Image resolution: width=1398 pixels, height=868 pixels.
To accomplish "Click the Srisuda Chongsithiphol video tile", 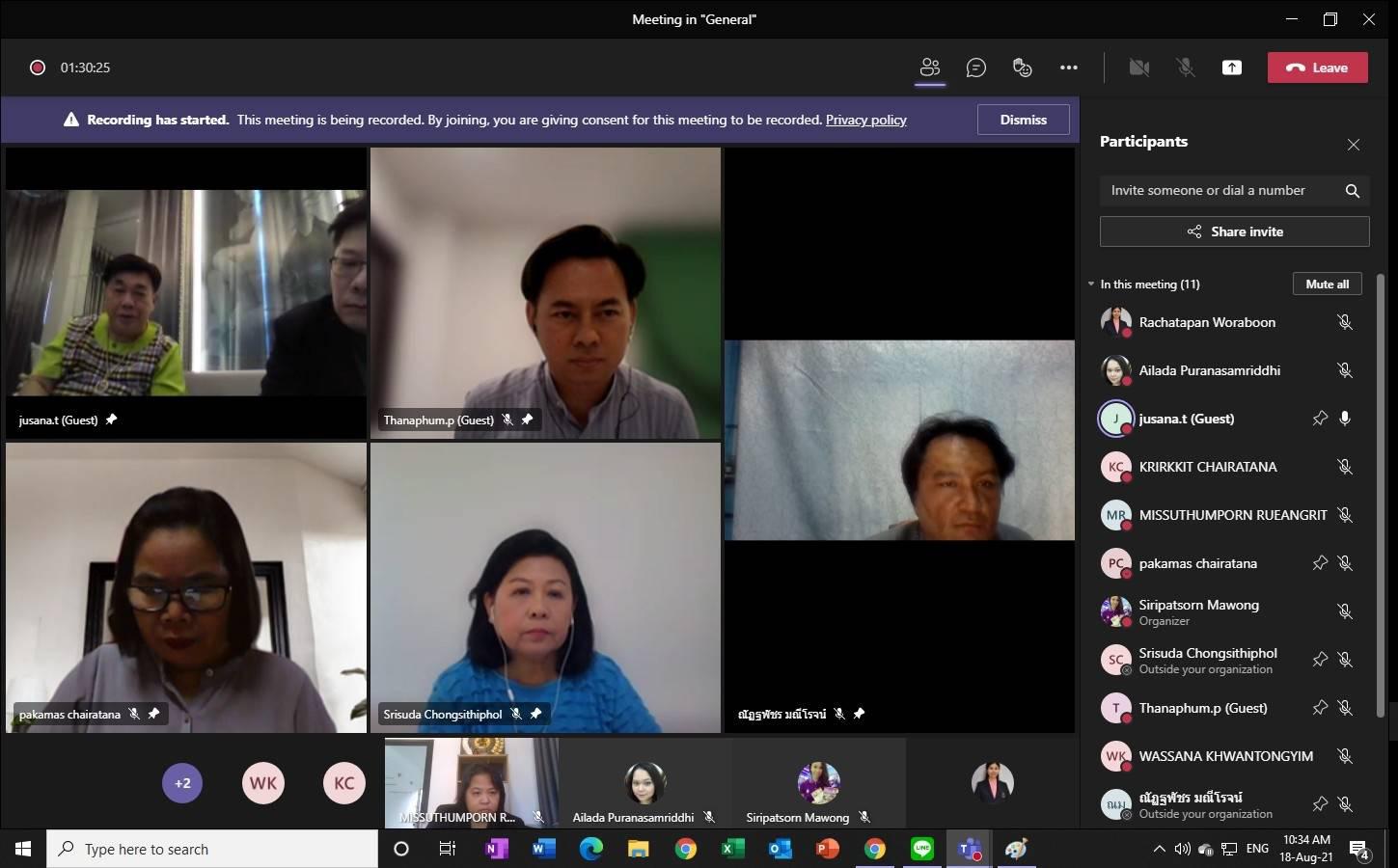I will [x=545, y=587].
